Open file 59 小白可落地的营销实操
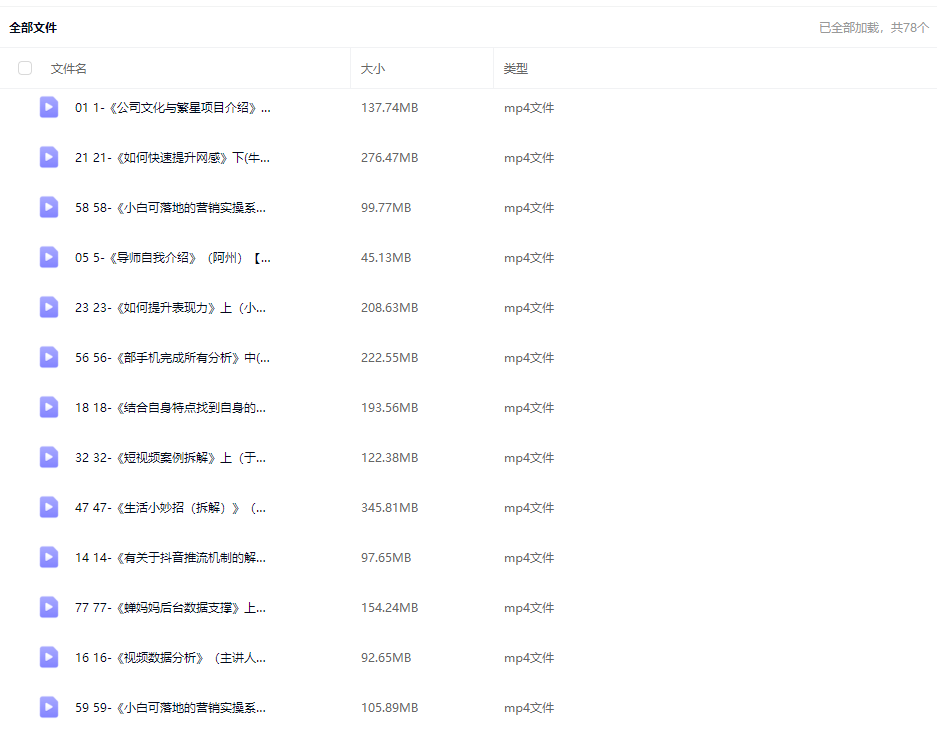The width and height of the screenshot is (937, 734). (x=171, y=708)
